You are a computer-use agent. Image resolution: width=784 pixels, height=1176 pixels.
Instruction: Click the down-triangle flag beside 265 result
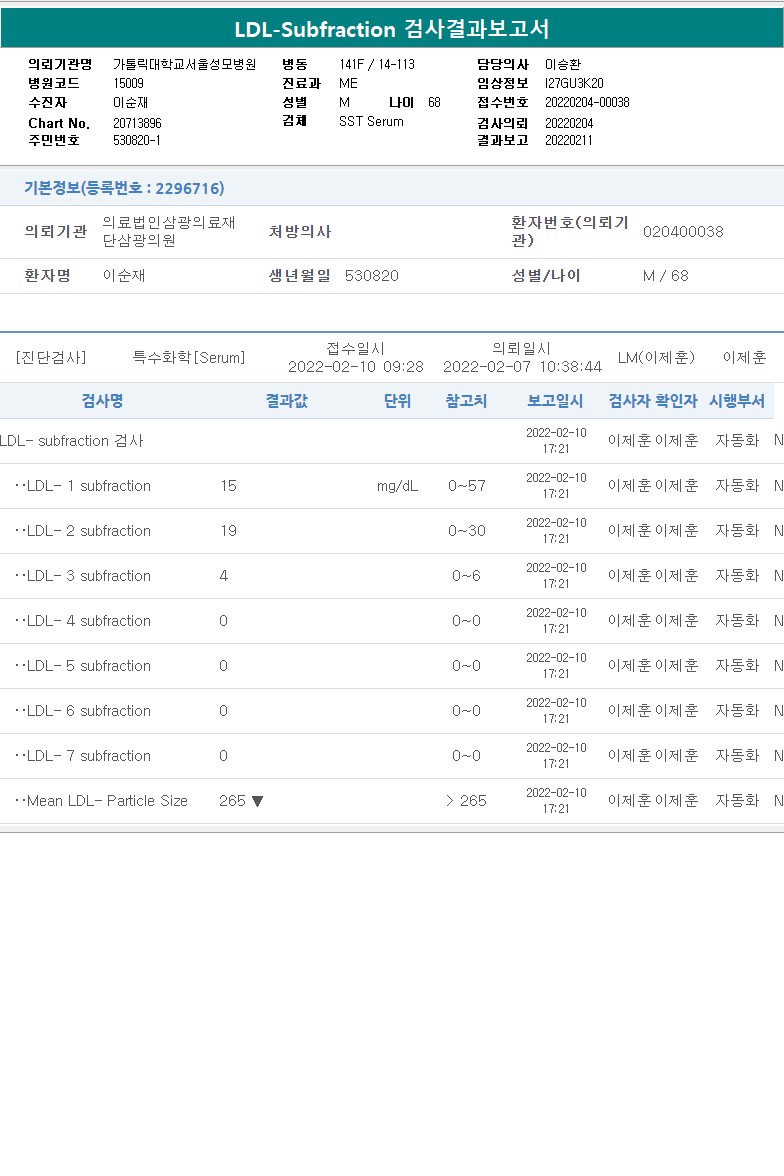257,801
